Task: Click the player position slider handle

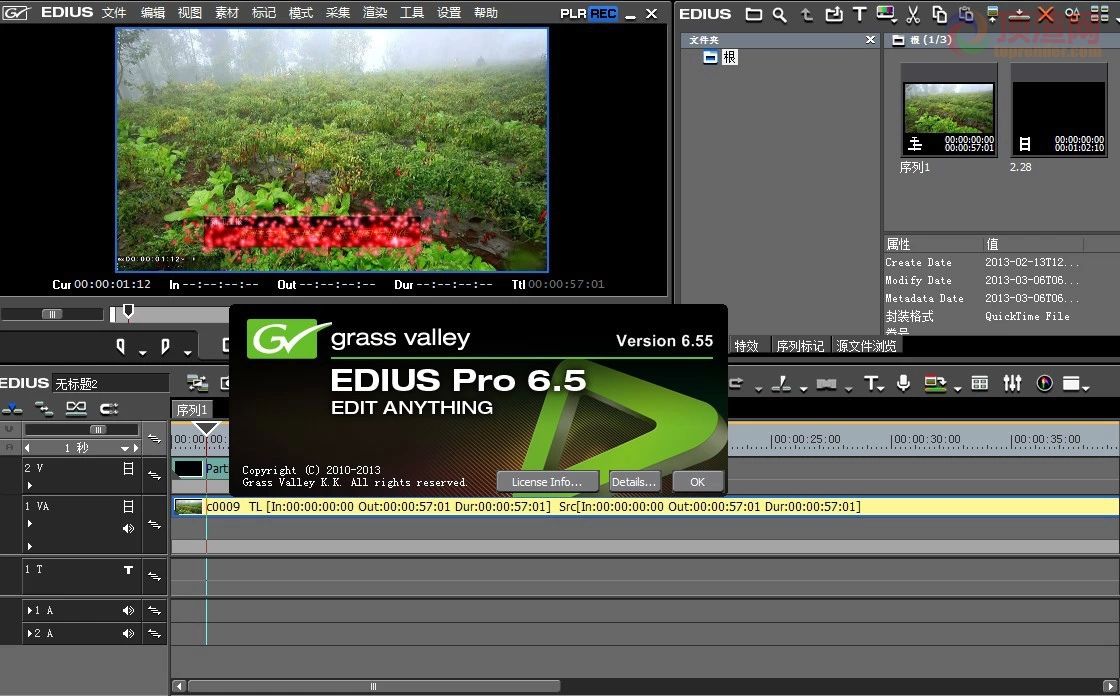Action: 128,312
